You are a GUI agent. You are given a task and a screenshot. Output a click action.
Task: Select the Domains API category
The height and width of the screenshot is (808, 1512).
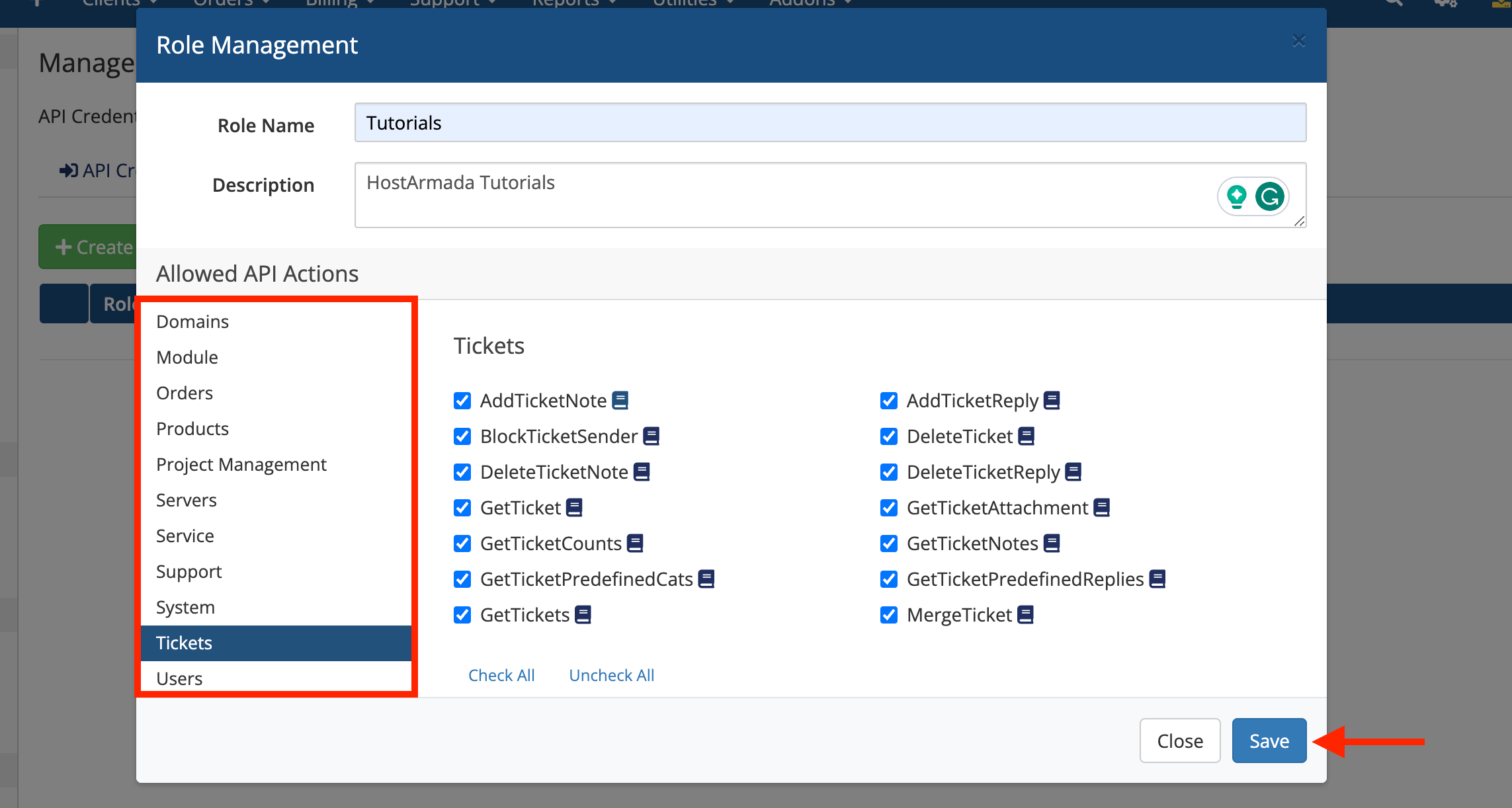pyautogui.click(x=276, y=321)
